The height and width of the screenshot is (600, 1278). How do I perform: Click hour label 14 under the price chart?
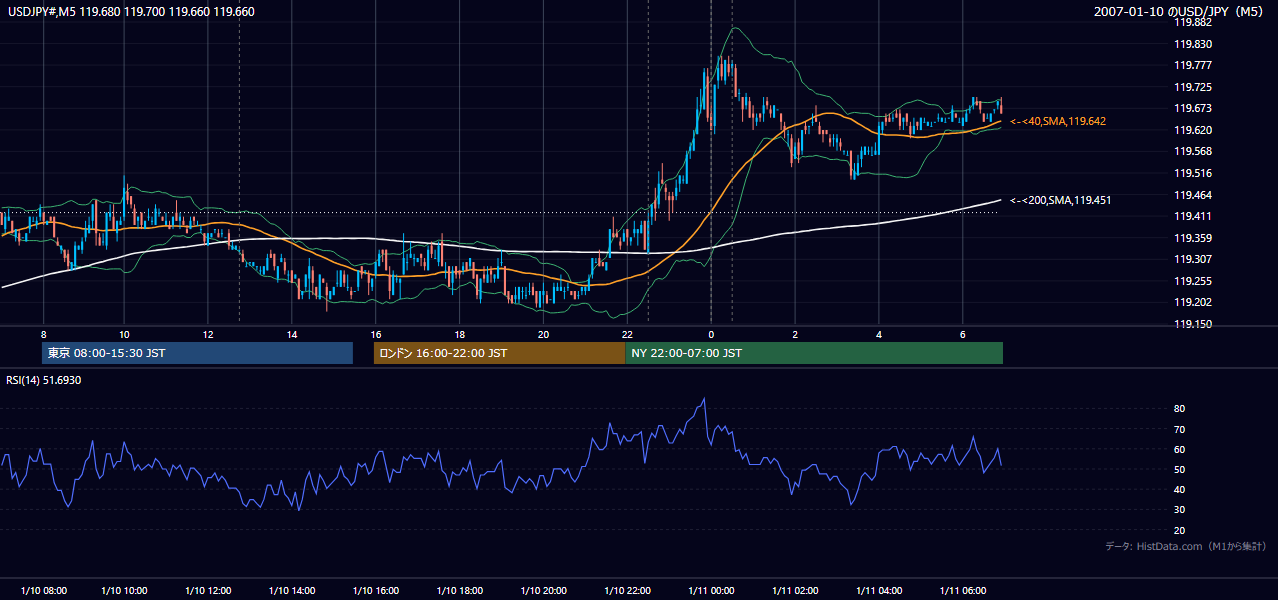292,334
